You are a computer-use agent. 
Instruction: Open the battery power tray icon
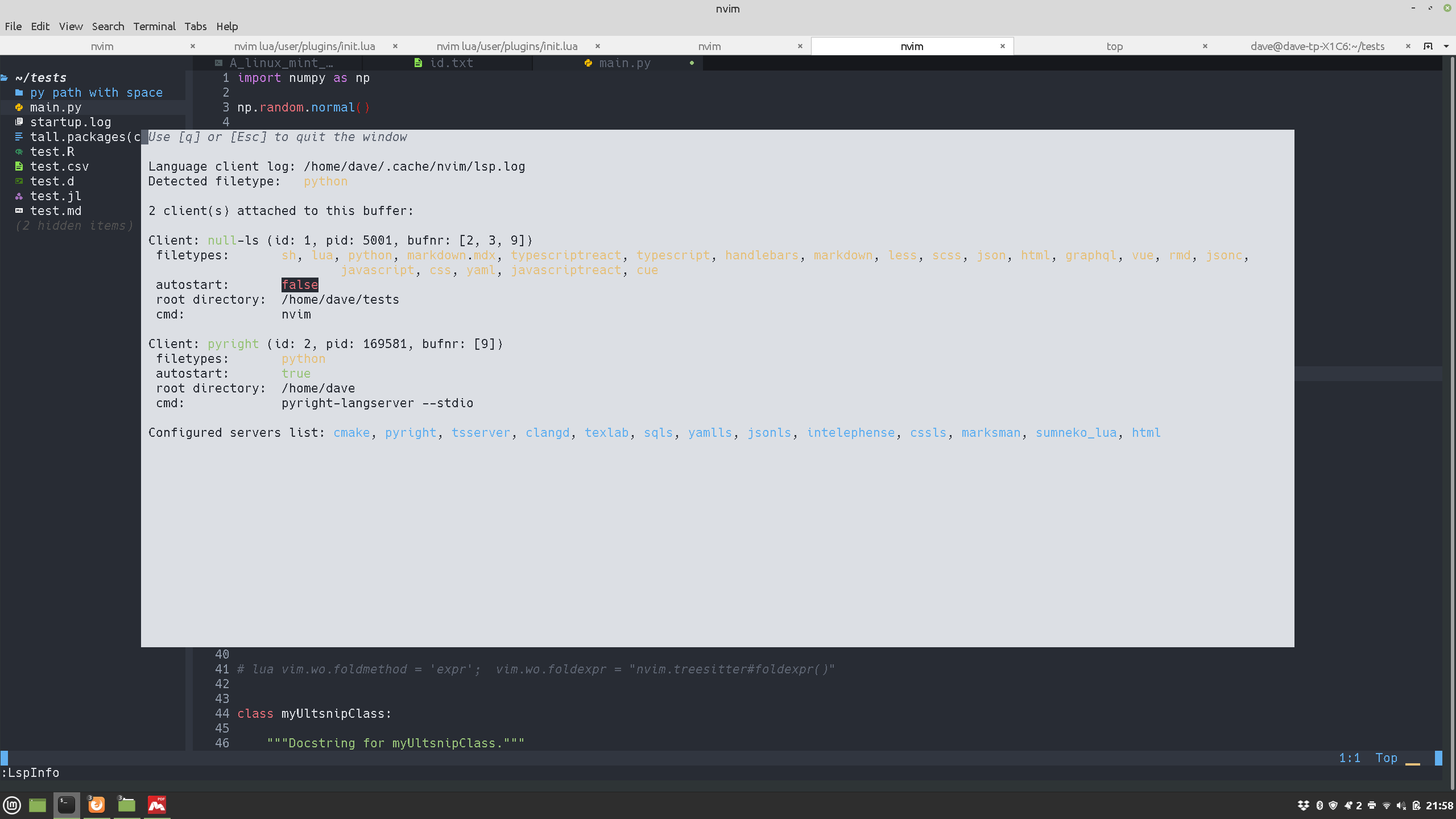pyautogui.click(x=1416, y=805)
